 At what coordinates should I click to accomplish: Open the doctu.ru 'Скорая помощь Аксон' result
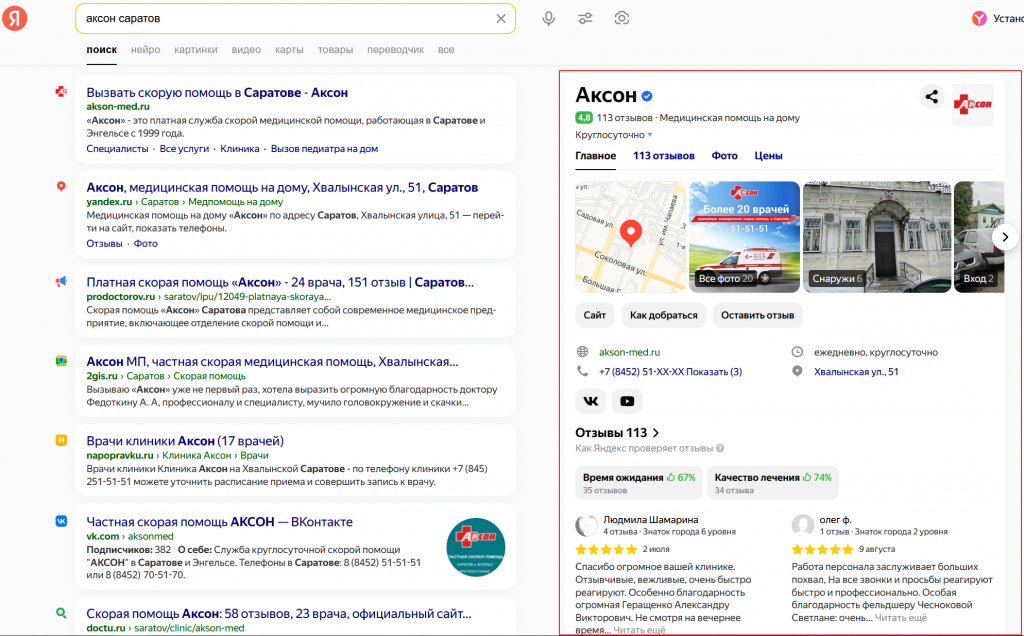(x=279, y=614)
